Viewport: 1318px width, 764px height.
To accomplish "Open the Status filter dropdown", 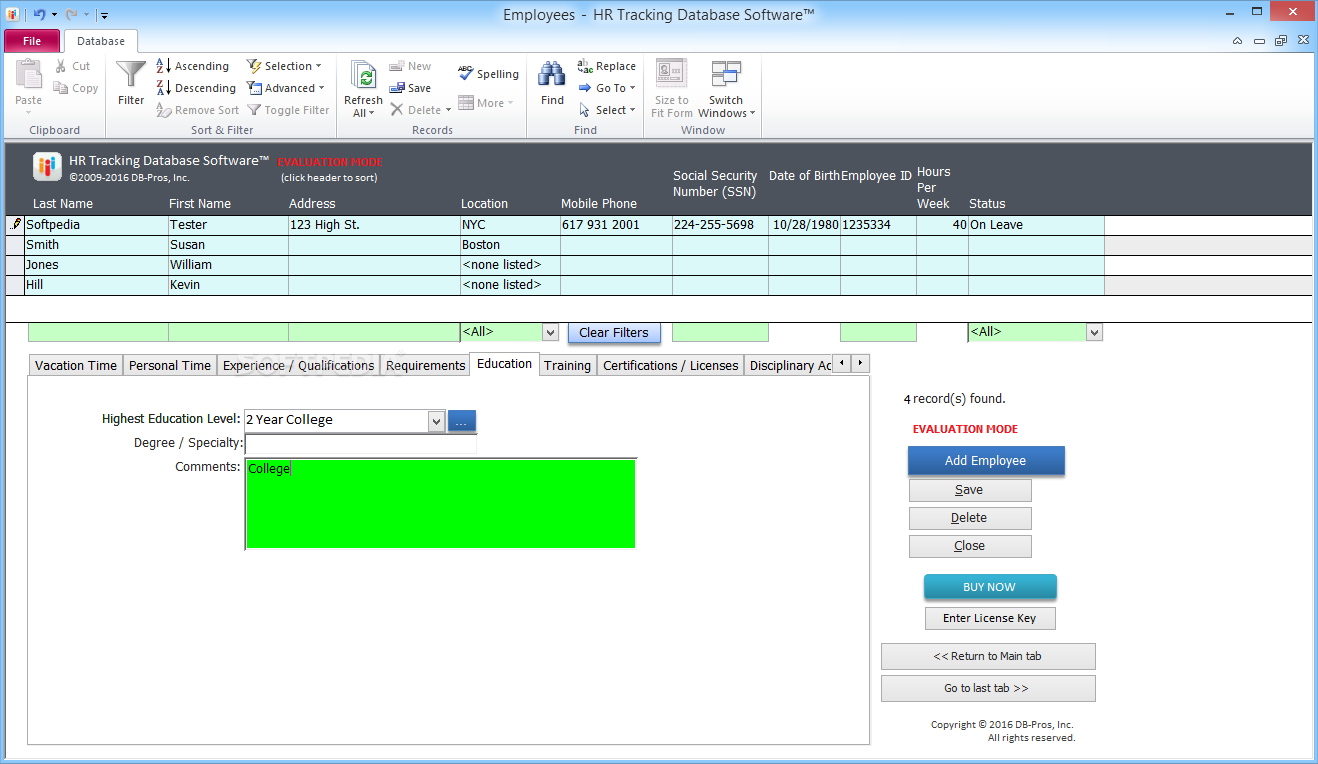I will 1094,332.
